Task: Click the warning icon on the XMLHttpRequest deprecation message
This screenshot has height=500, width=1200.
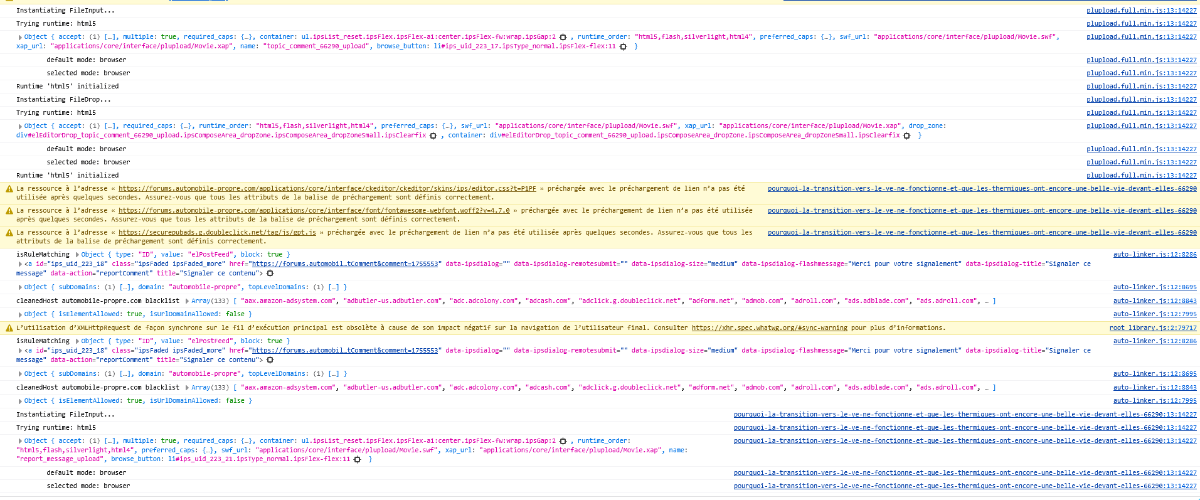Action: (9, 327)
